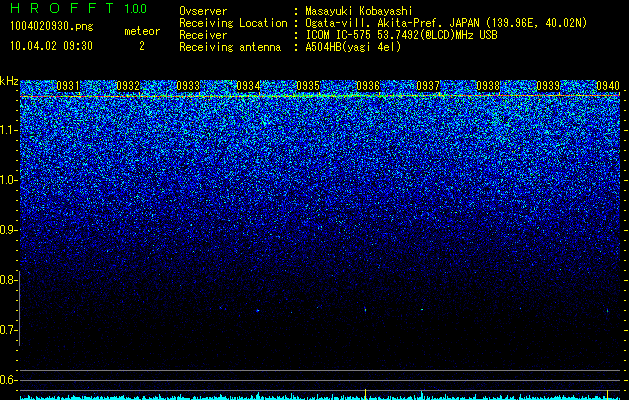Select observer name Masayuki Kobayashi
This screenshot has width=629, height=400.
coord(359,11)
